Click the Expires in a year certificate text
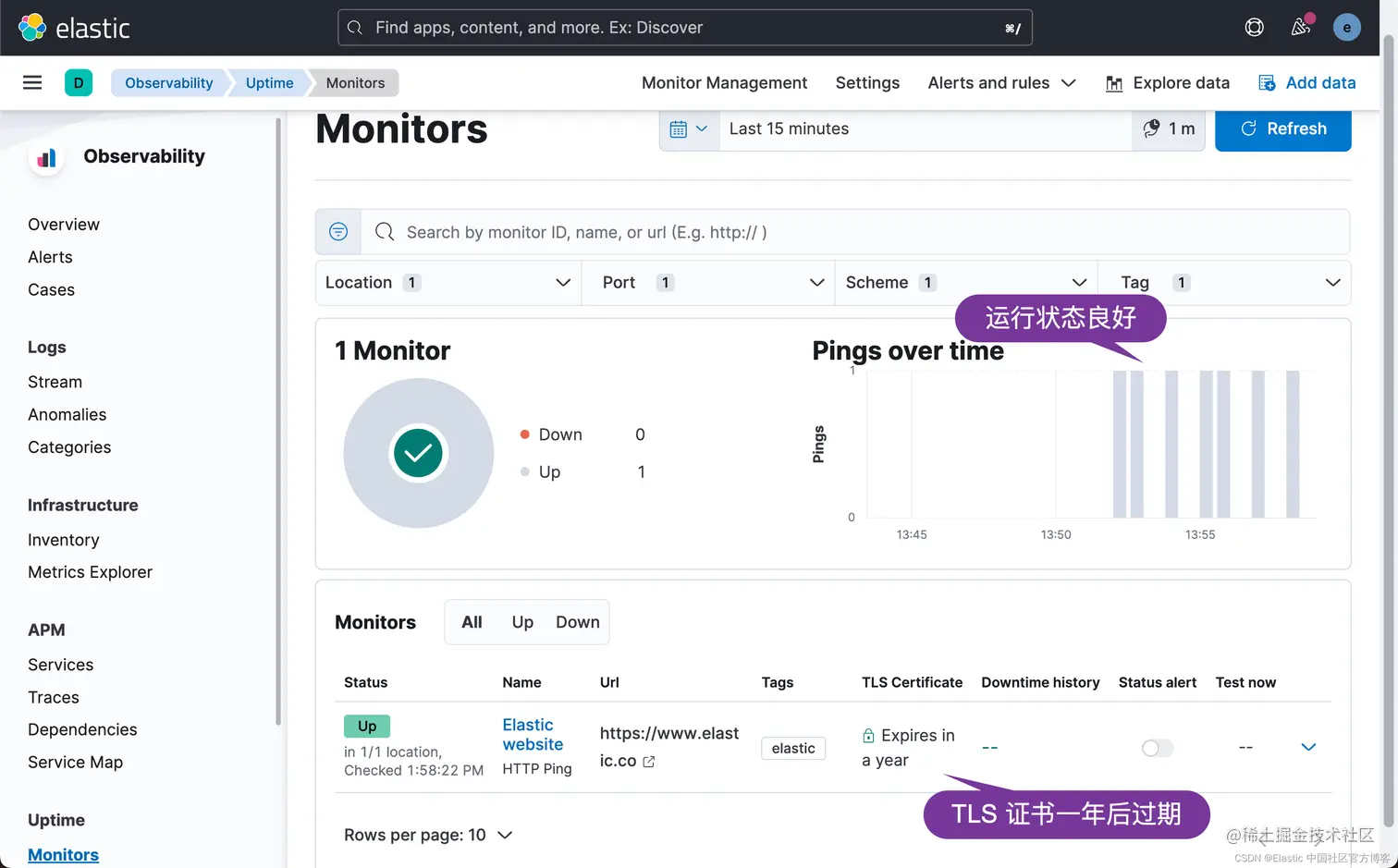 click(x=909, y=748)
